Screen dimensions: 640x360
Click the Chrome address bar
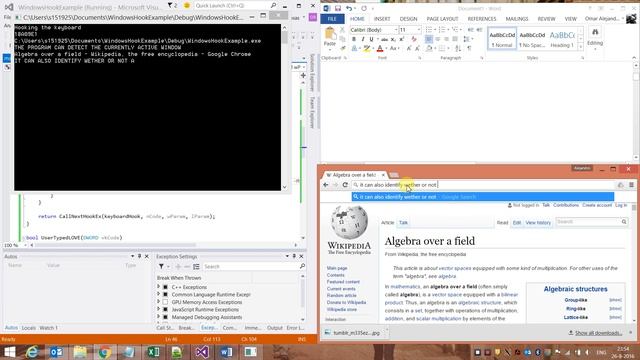click(482, 185)
